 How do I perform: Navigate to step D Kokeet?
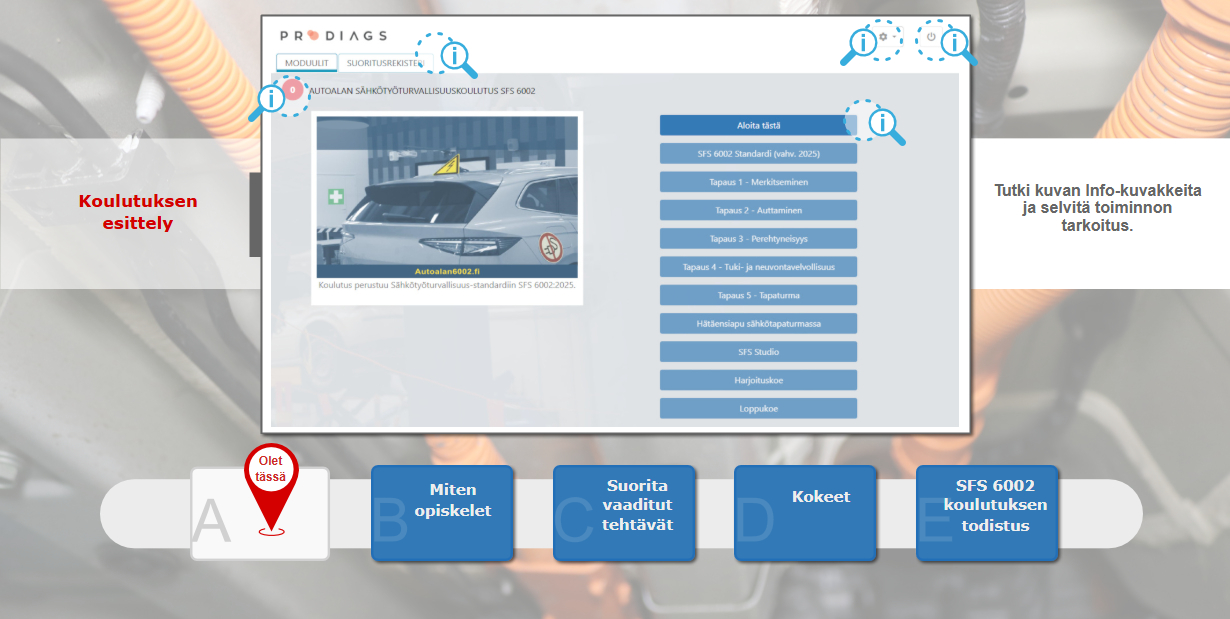coord(805,513)
